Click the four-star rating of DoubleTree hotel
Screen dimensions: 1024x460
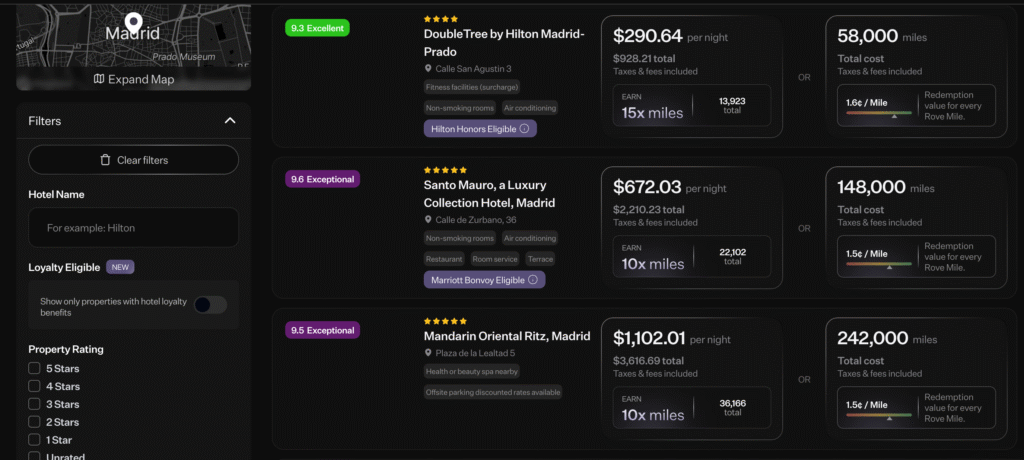click(x=441, y=18)
